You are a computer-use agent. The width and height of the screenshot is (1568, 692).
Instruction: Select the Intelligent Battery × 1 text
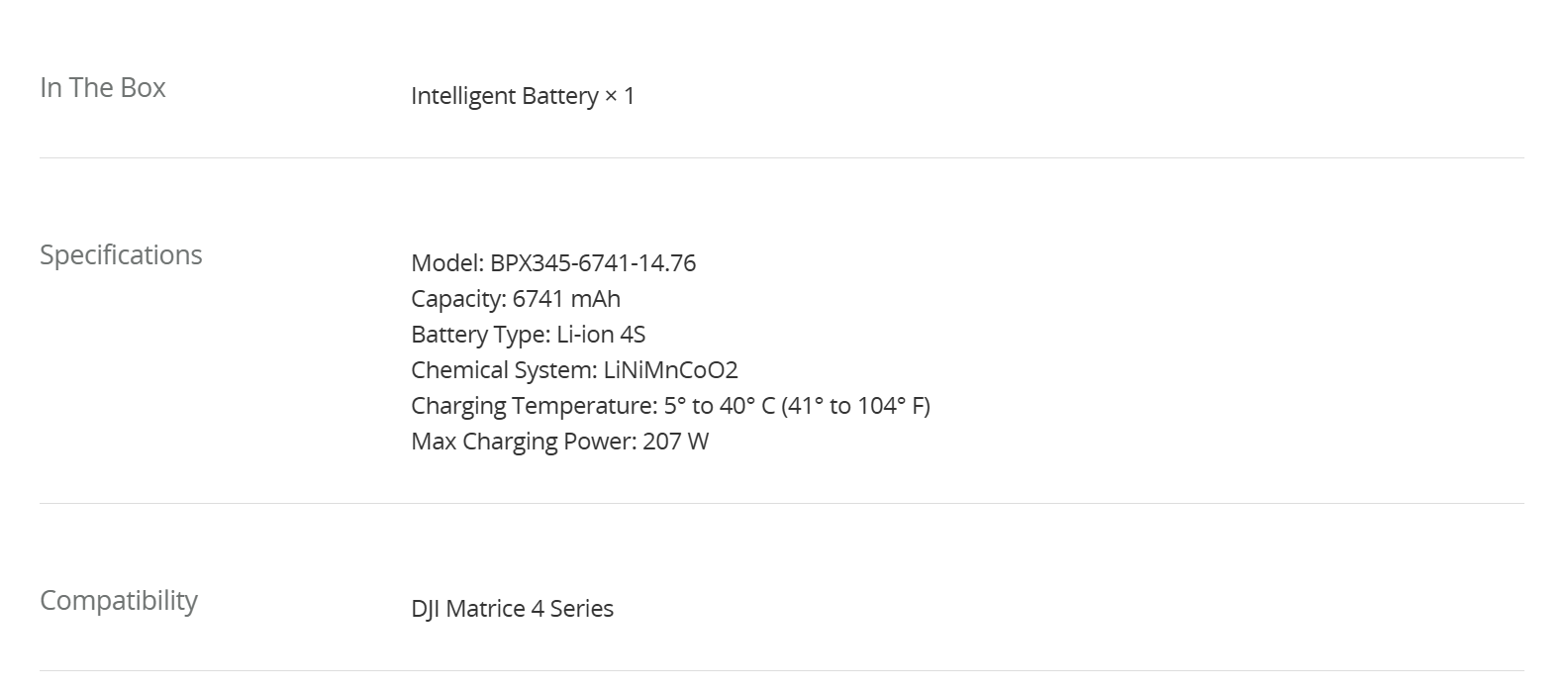(x=523, y=96)
